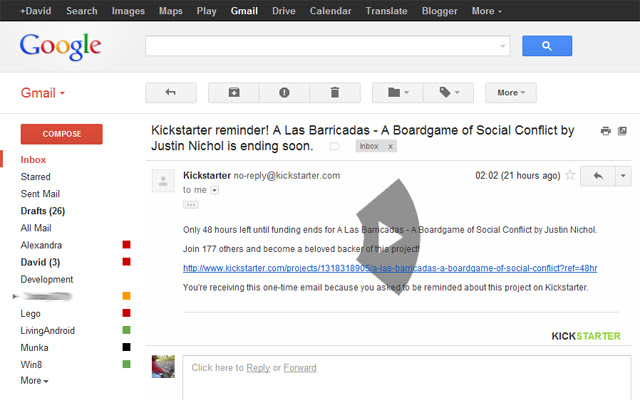
Task: Star the Kickstarter message
Action: point(570,176)
